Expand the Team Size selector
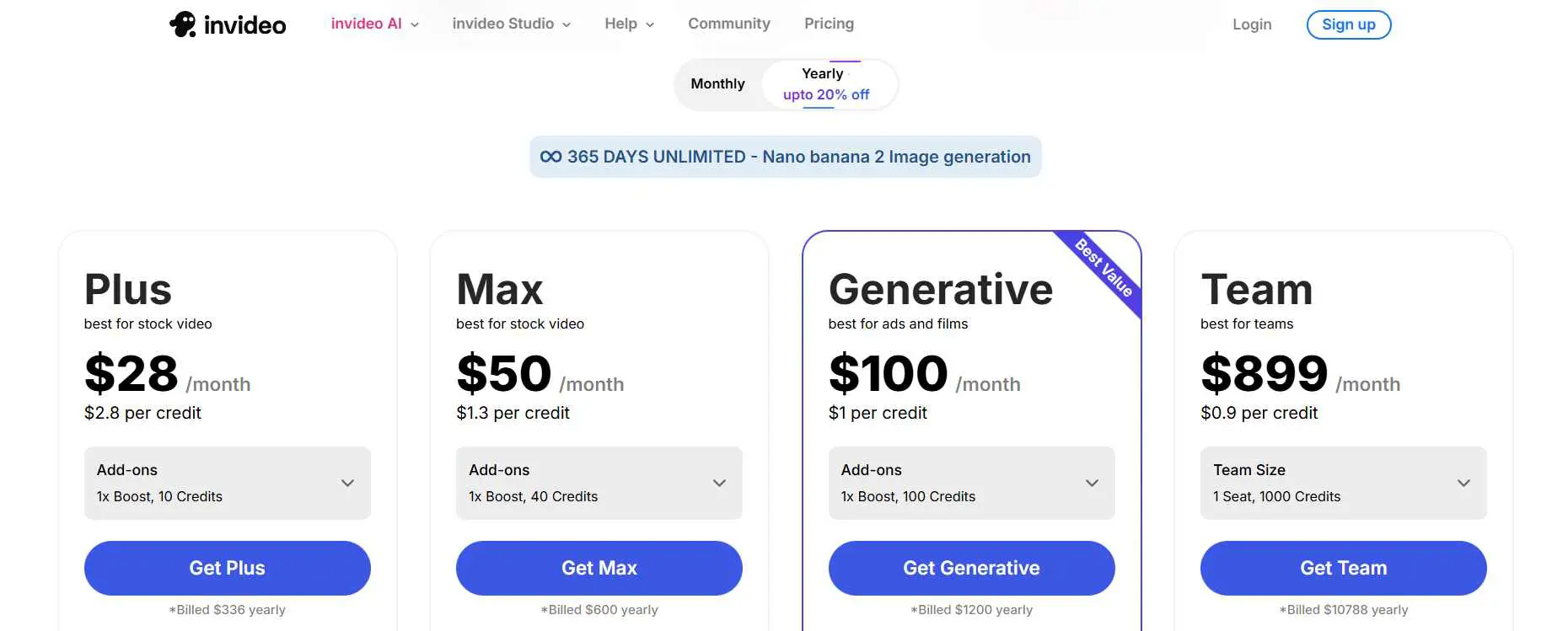The image size is (1568, 631). (x=1463, y=483)
